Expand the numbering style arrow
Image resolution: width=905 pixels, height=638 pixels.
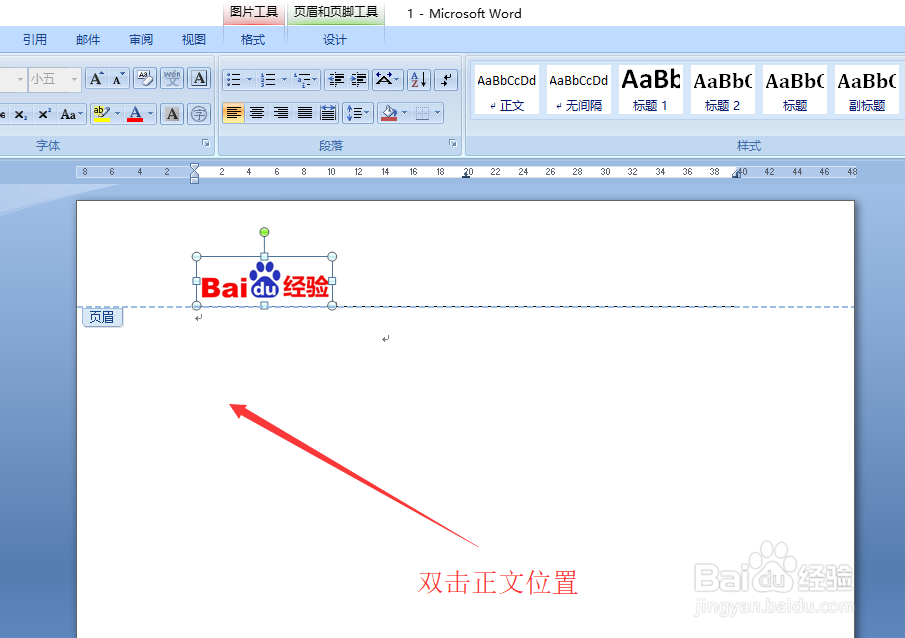click(284, 80)
